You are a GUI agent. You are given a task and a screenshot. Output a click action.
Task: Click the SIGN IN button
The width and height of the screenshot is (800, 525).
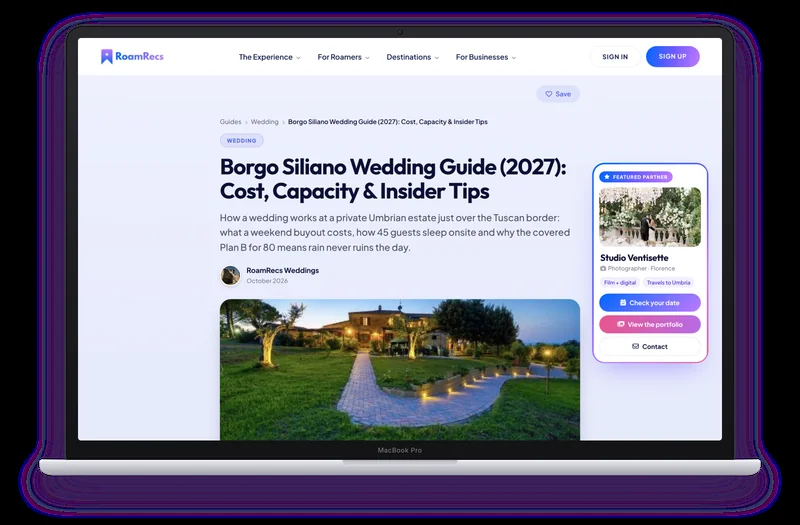pos(615,57)
